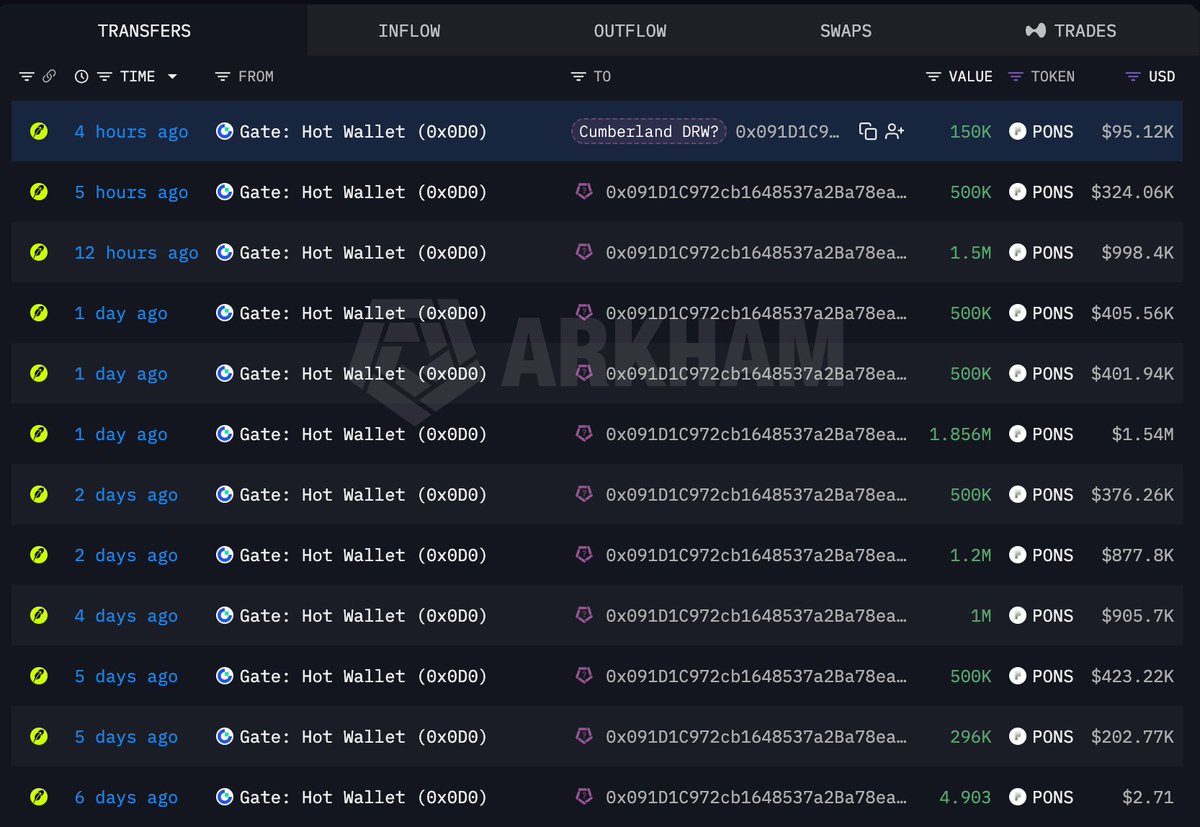Click the 1.2M value cell
1200x827 pixels.
(971, 555)
